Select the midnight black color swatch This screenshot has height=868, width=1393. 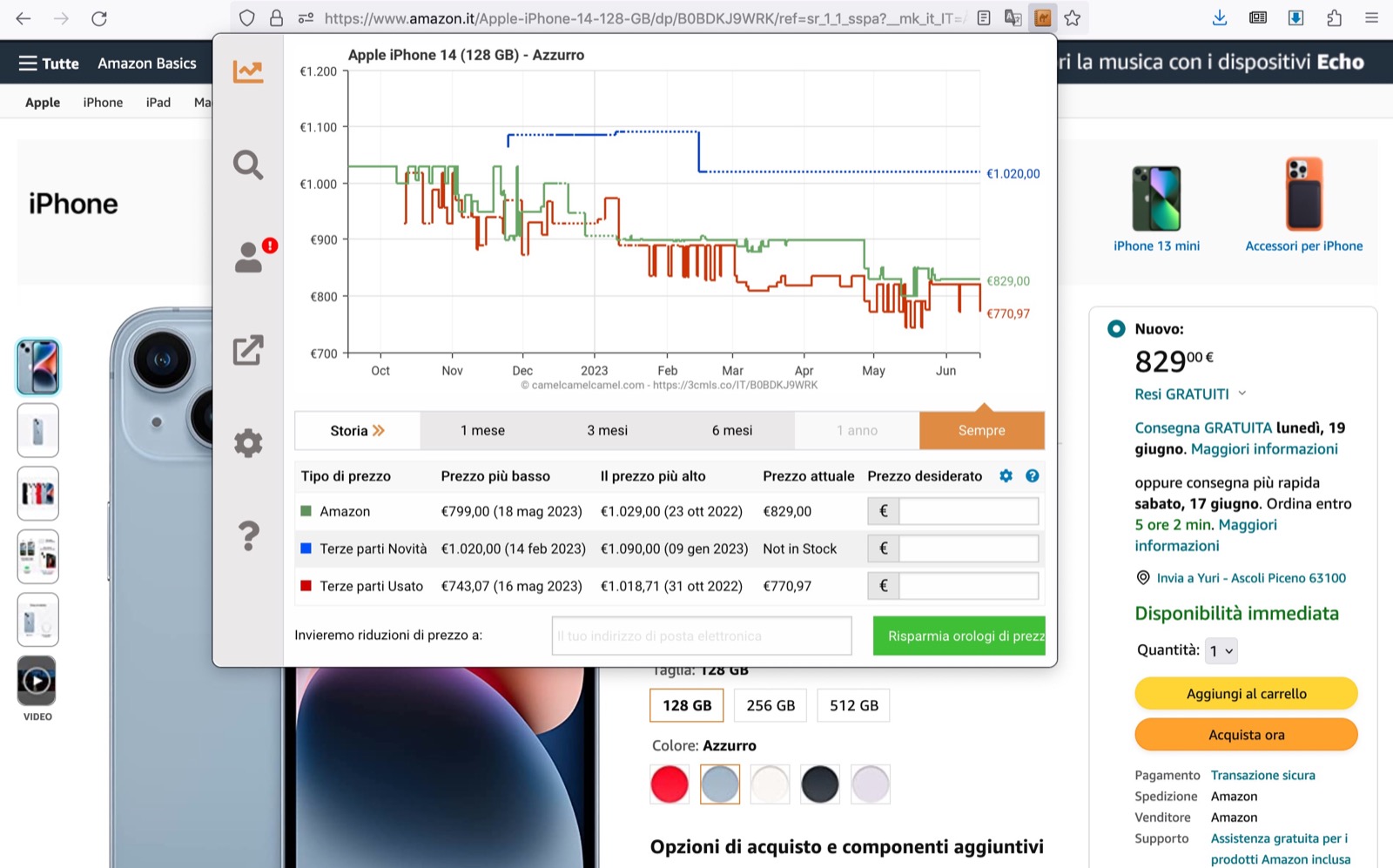820,784
